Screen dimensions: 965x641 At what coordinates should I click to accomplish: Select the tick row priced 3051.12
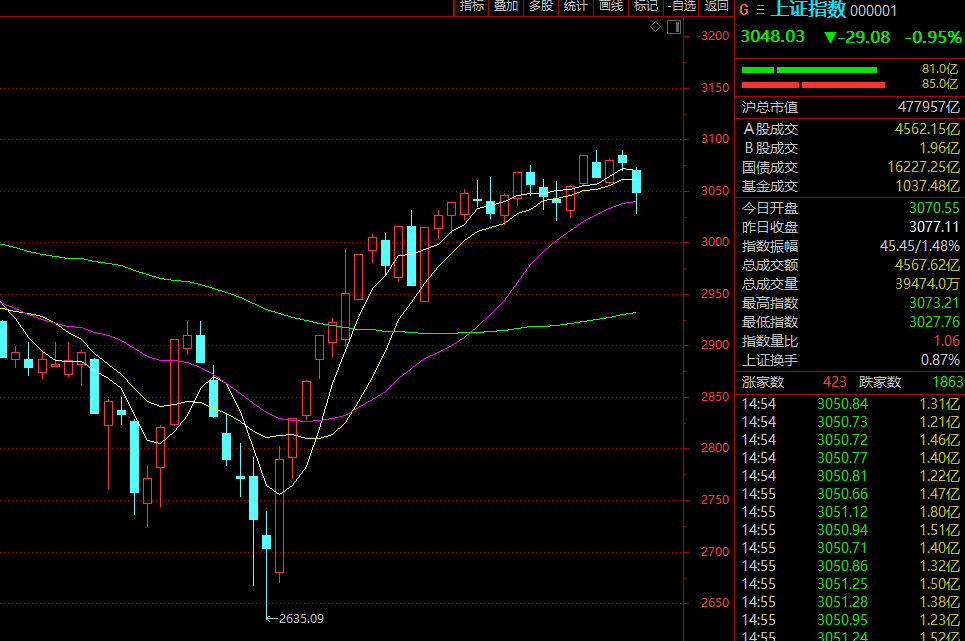click(x=850, y=512)
